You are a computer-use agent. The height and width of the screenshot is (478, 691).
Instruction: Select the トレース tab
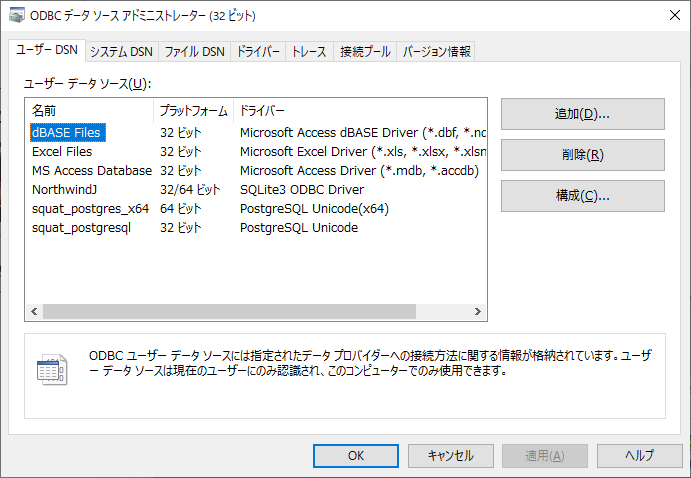(309, 52)
